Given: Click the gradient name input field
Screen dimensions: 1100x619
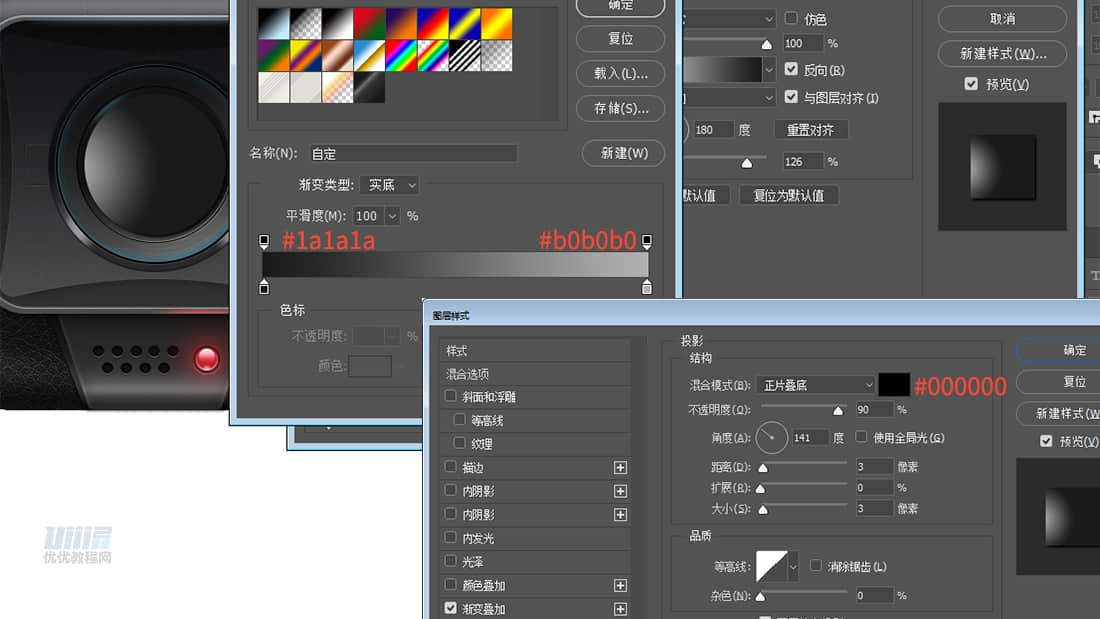Looking at the screenshot, I should (413, 153).
